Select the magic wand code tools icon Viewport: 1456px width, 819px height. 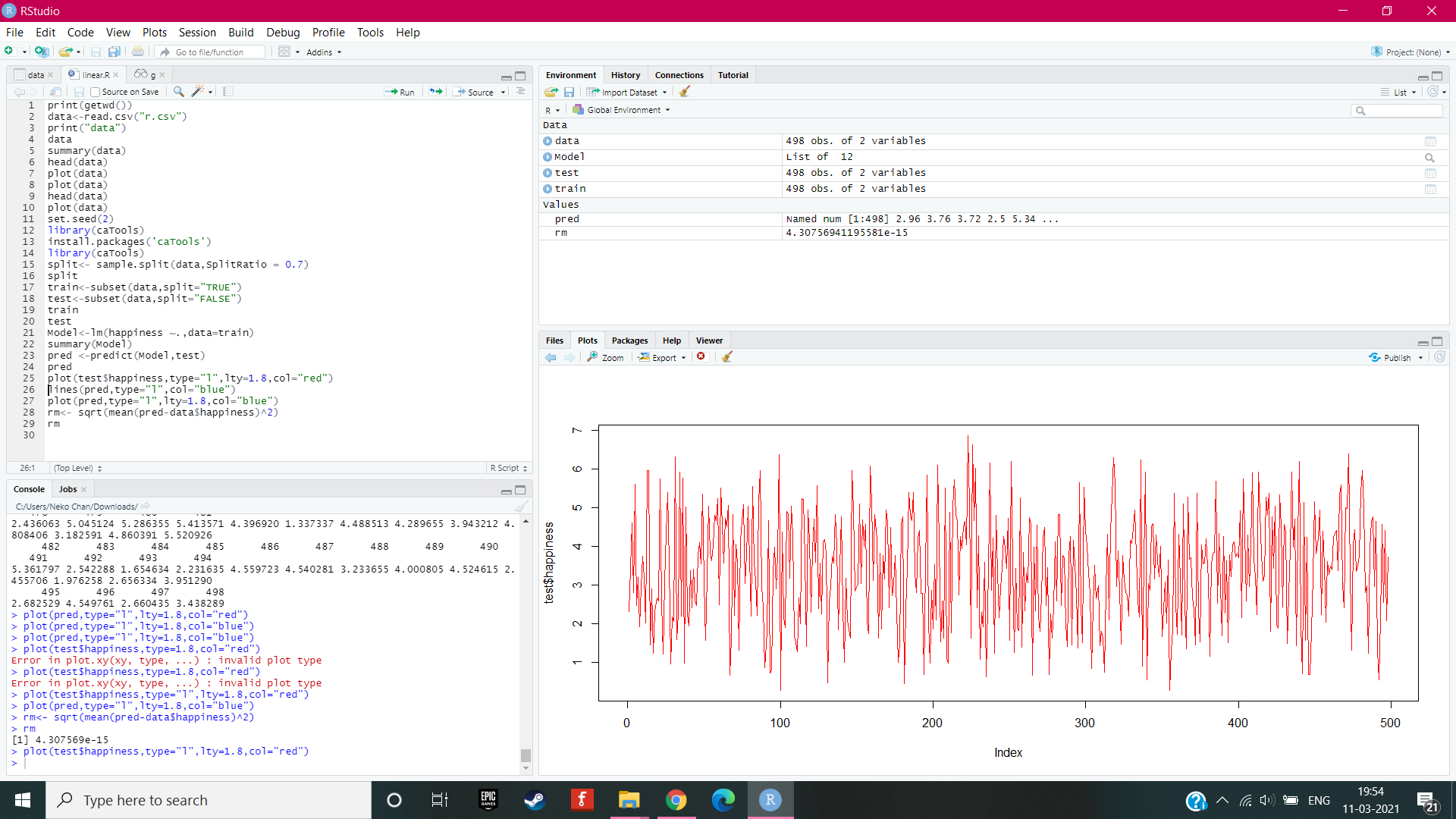click(x=197, y=91)
